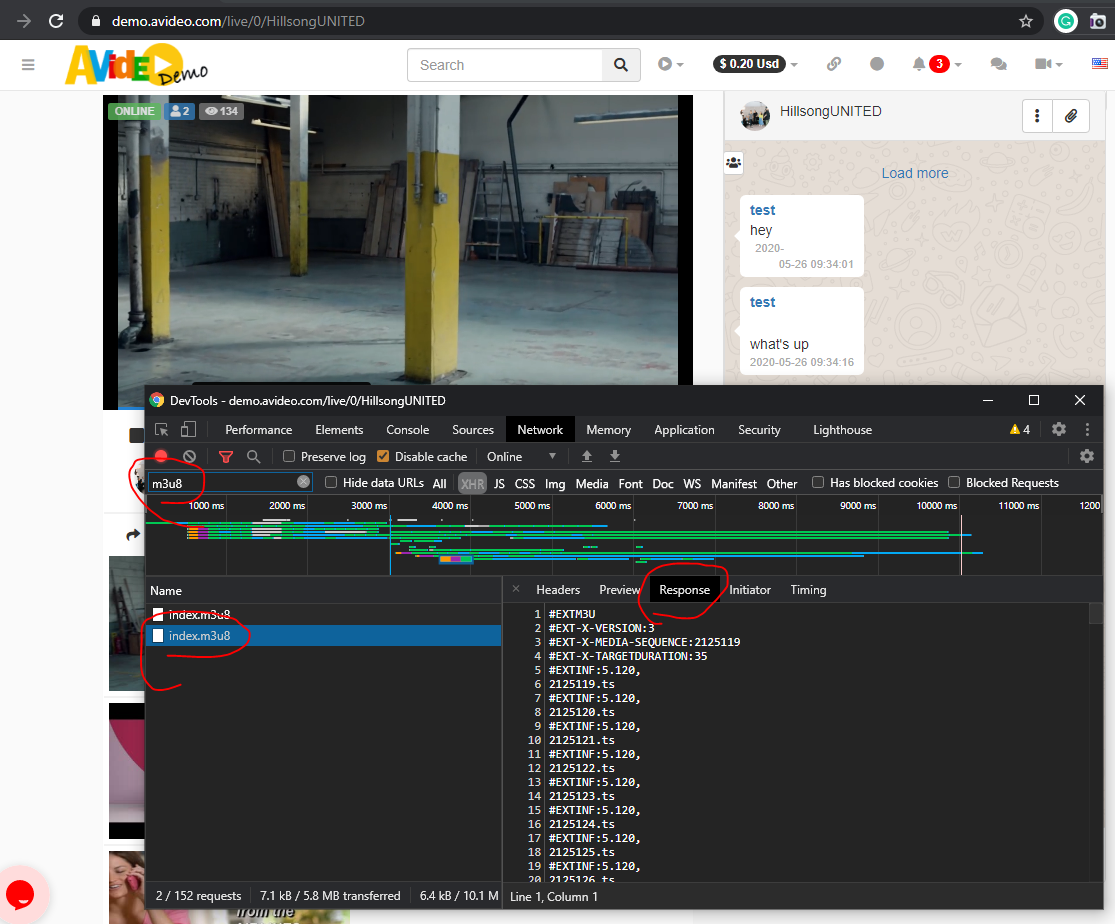Screen dimensions: 1115x924
Task: Open the US flag language selector
Action: pyautogui.click(x=1099, y=63)
